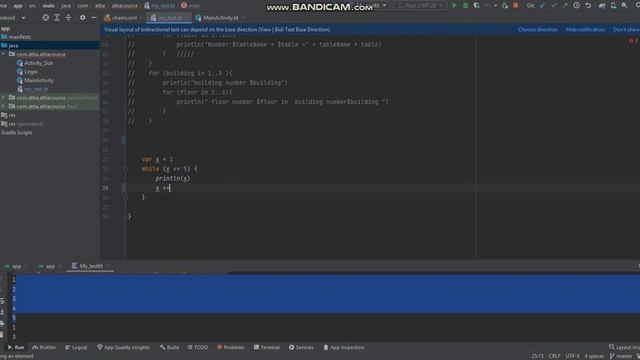Switch to the my_test.kt editor tab

(169, 18)
